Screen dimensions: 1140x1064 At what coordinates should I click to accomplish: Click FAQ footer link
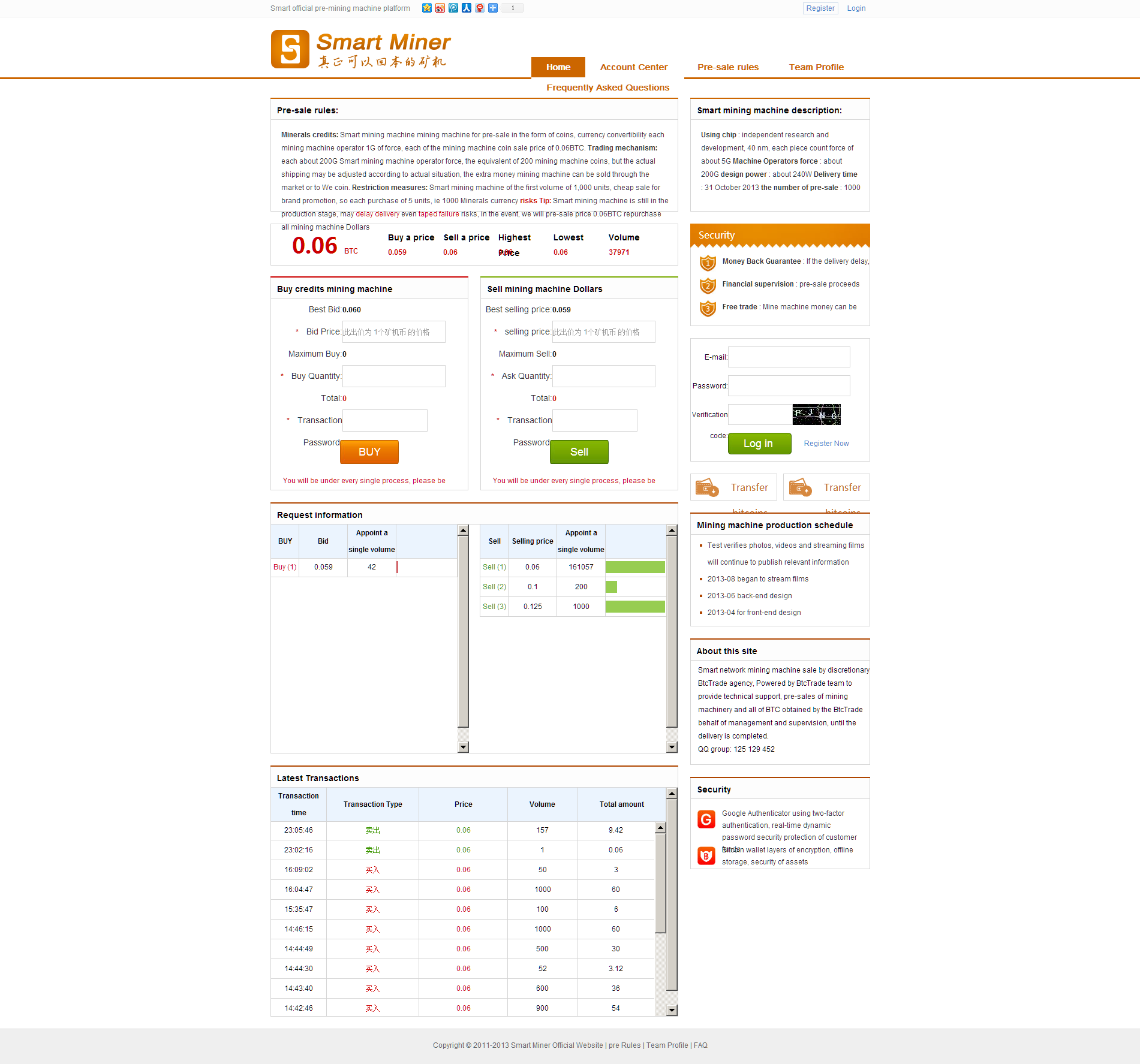(700, 1045)
